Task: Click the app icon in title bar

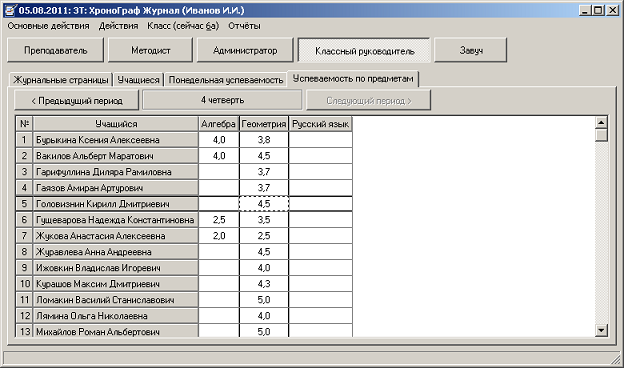Action: point(10,10)
